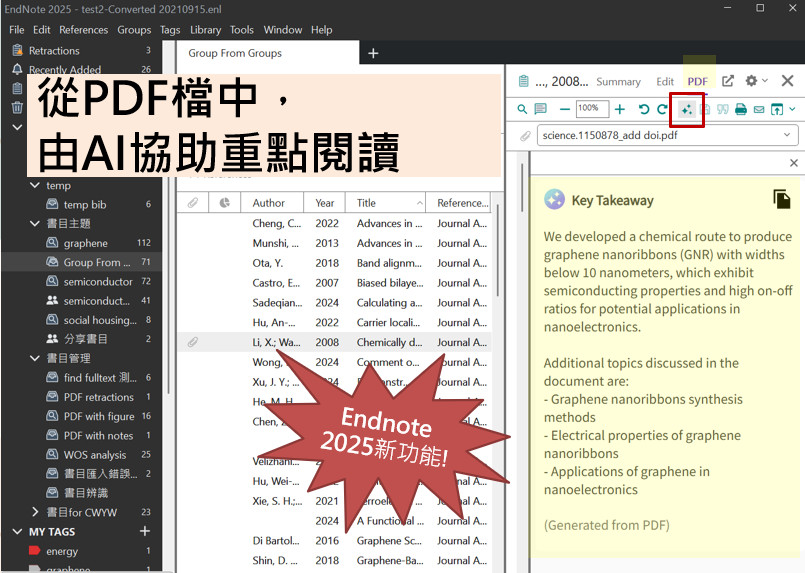
Task: Close the Key Takeaway pane
Action: tap(794, 163)
